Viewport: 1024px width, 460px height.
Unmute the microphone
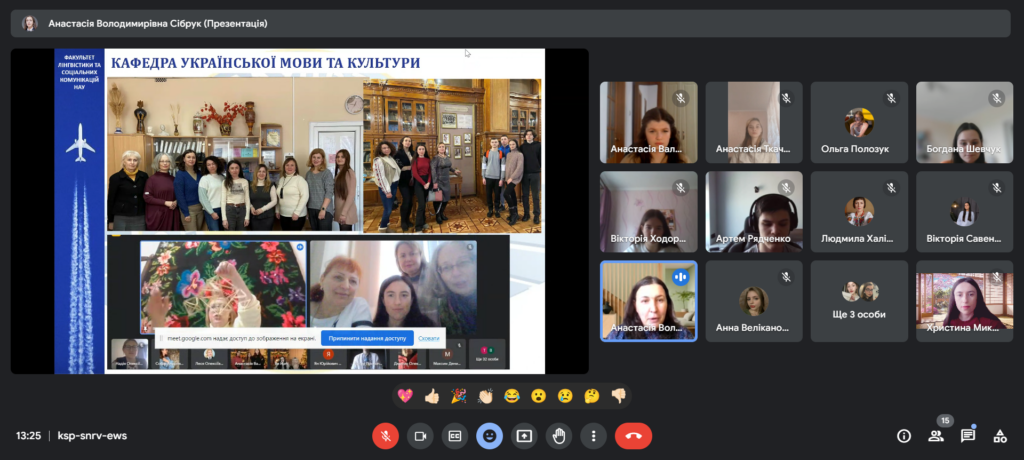click(x=385, y=436)
